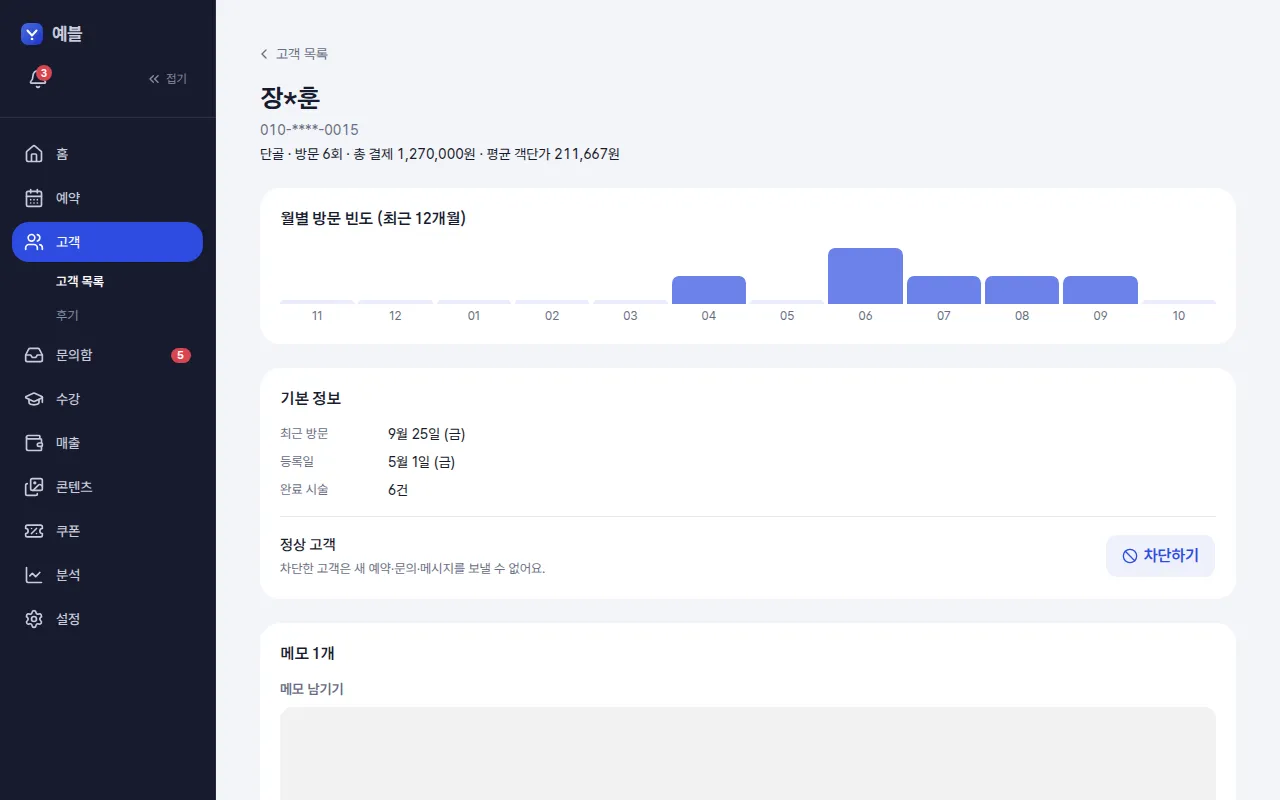Go to 홈 menu item
Image resolution: width=1280 pixels, height=800 pixels.
point(107,154)
